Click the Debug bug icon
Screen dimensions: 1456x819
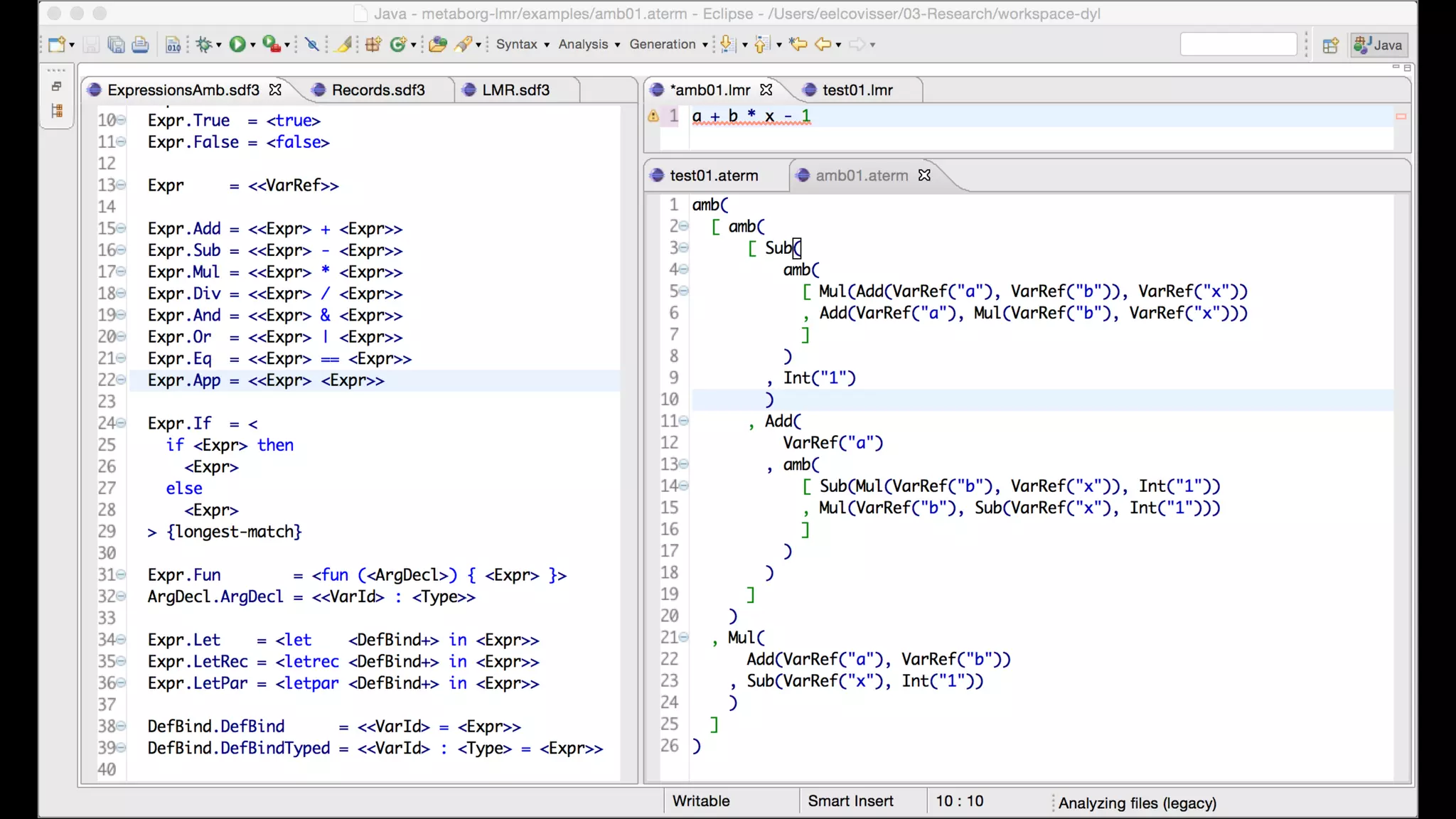tap(205, 44)
